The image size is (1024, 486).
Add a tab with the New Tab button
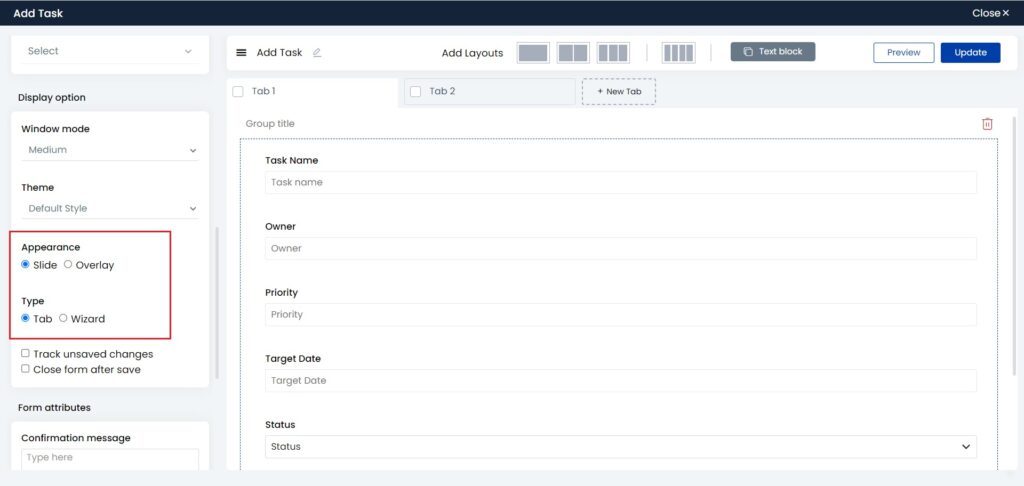(619, 91)
